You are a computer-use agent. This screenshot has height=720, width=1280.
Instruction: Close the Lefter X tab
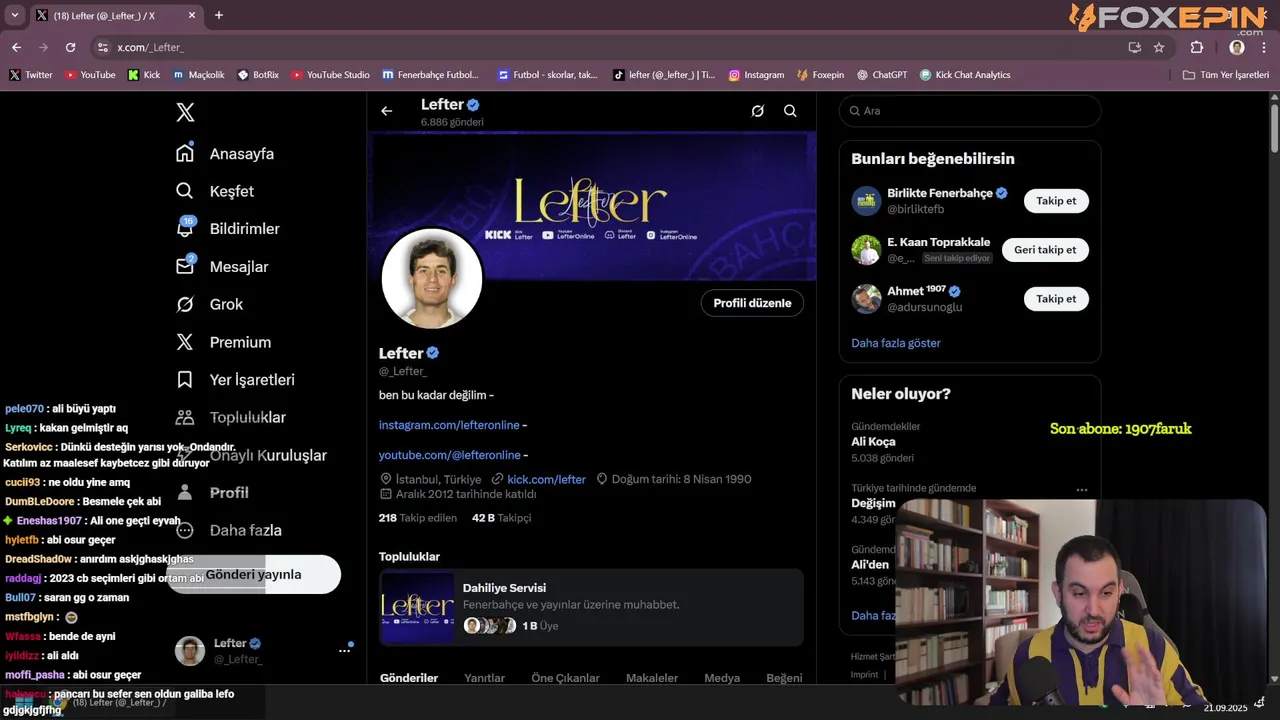pos(192,15)
